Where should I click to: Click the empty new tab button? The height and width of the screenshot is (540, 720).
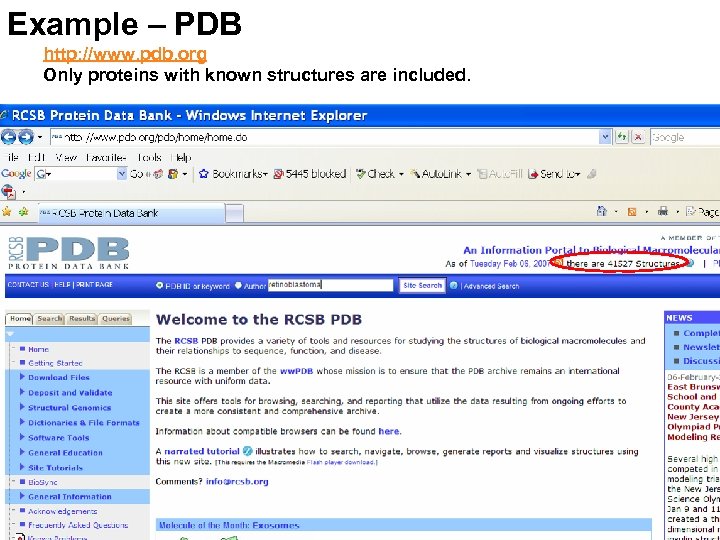(235, 214)
